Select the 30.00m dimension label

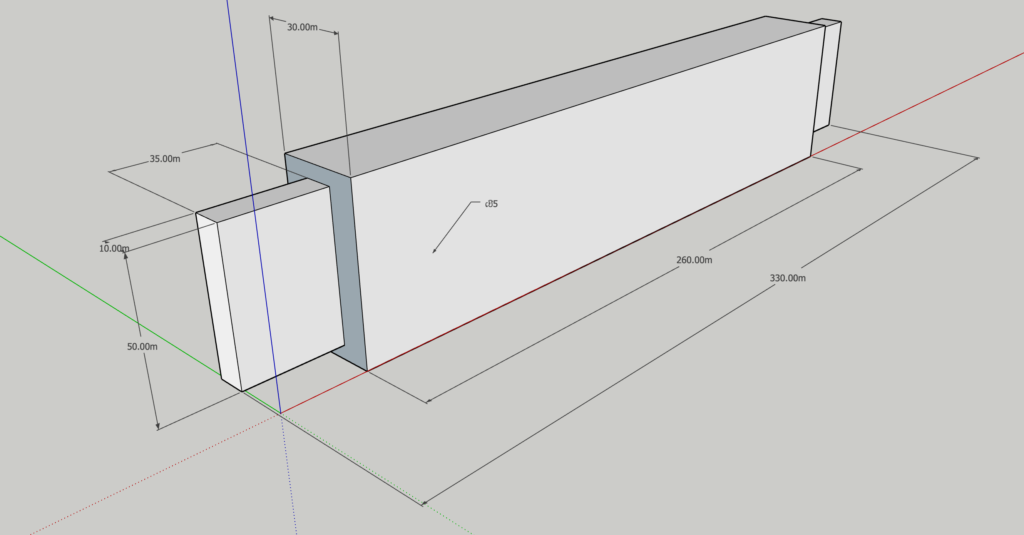point(302,28)
